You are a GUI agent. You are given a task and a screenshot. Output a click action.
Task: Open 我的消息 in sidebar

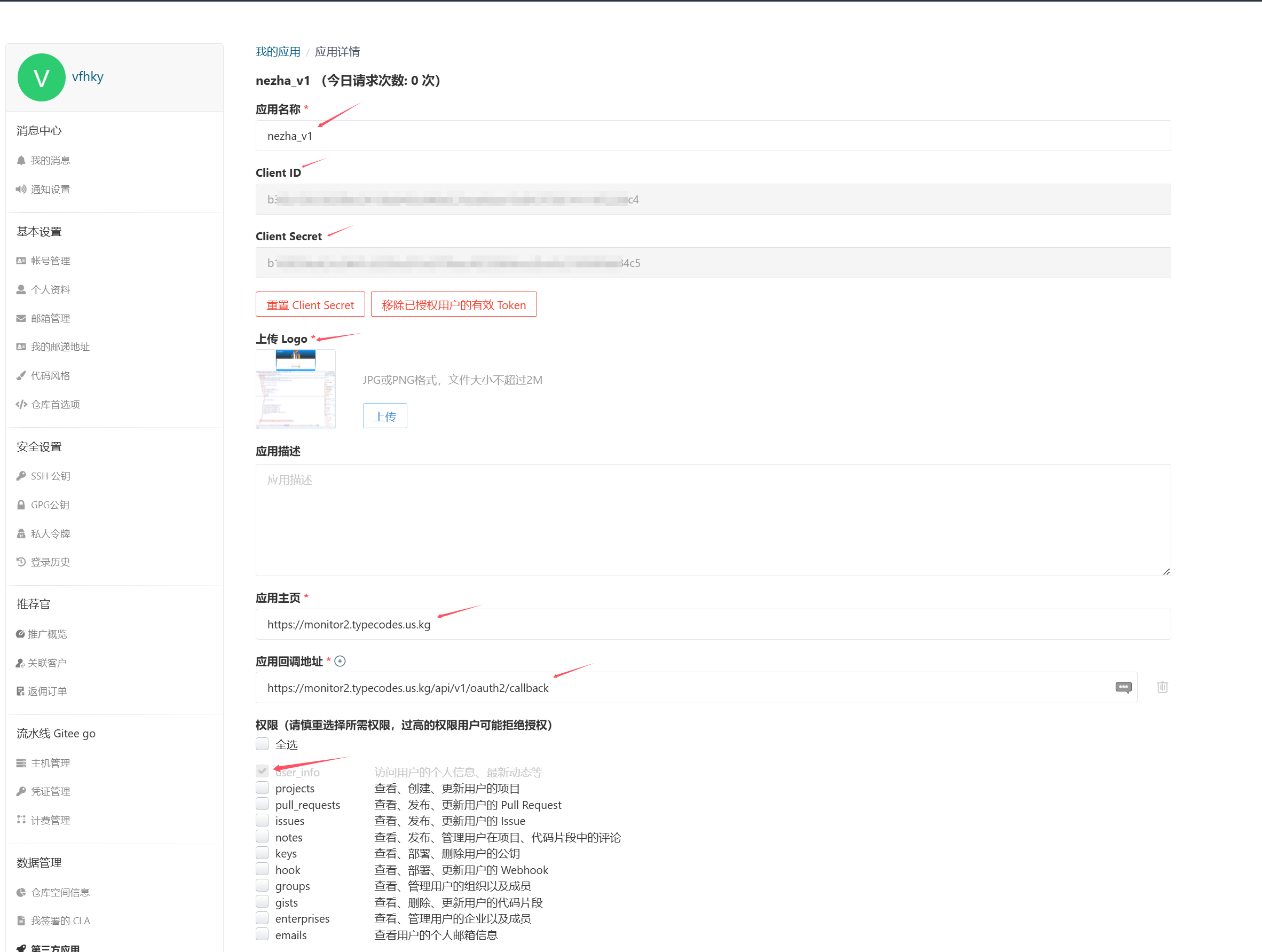[x=50, y=160]
